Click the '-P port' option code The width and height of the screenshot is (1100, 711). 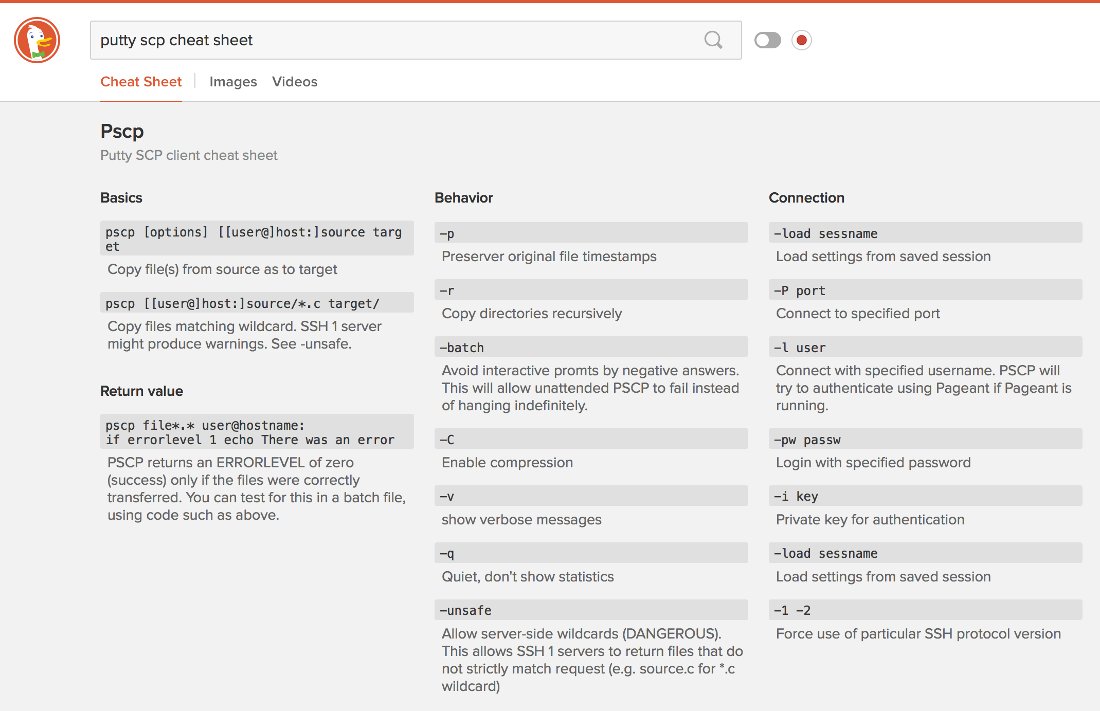925,290
